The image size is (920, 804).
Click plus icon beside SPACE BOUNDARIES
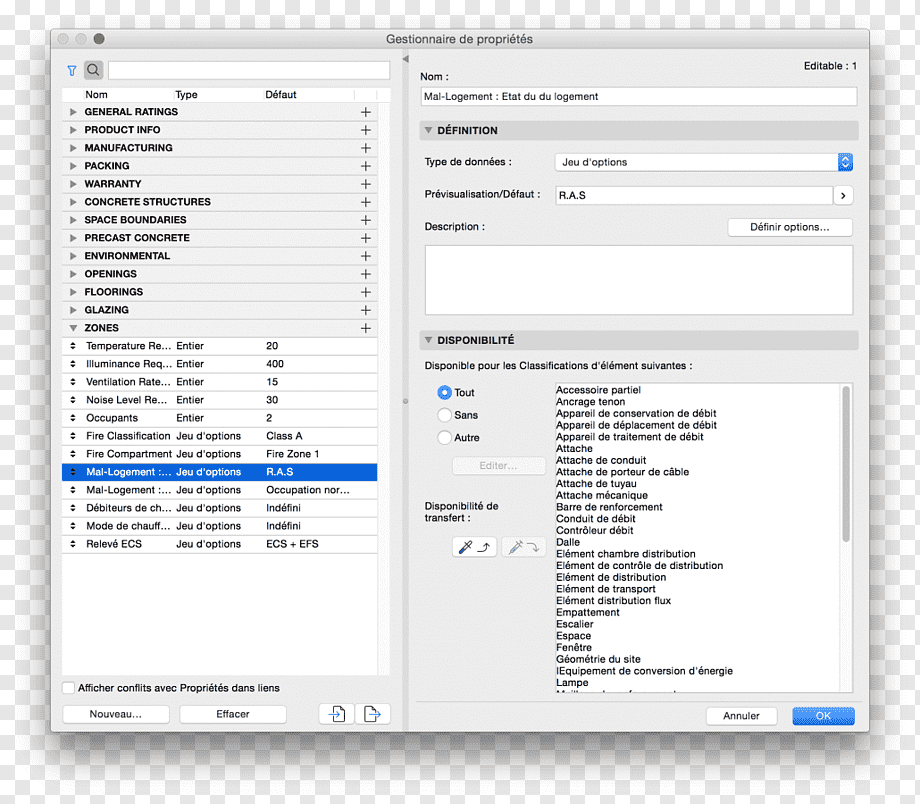tap(366, 220)
